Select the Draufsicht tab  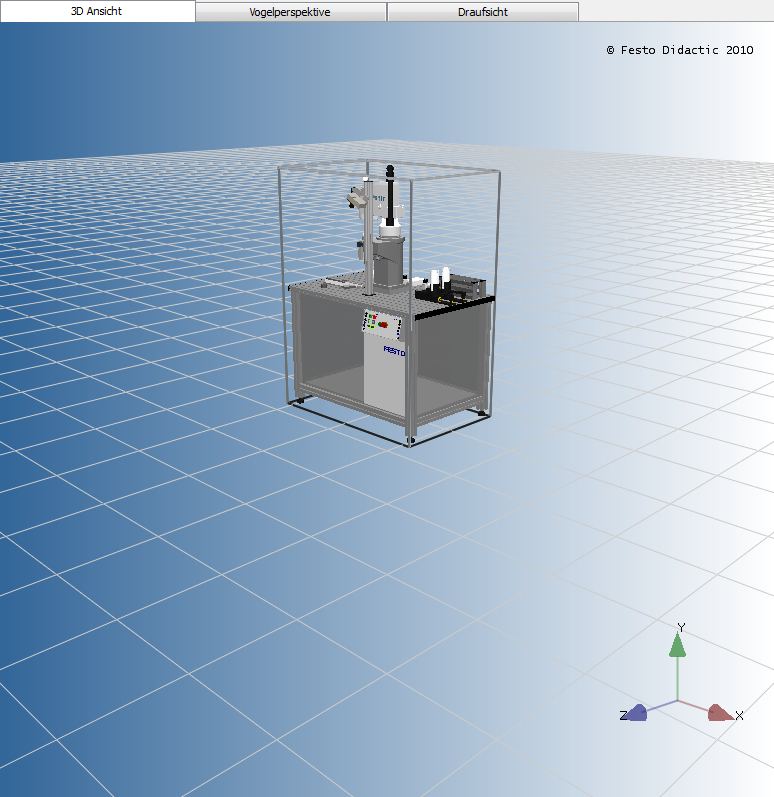pyautogui.click(x=482, y=12)
